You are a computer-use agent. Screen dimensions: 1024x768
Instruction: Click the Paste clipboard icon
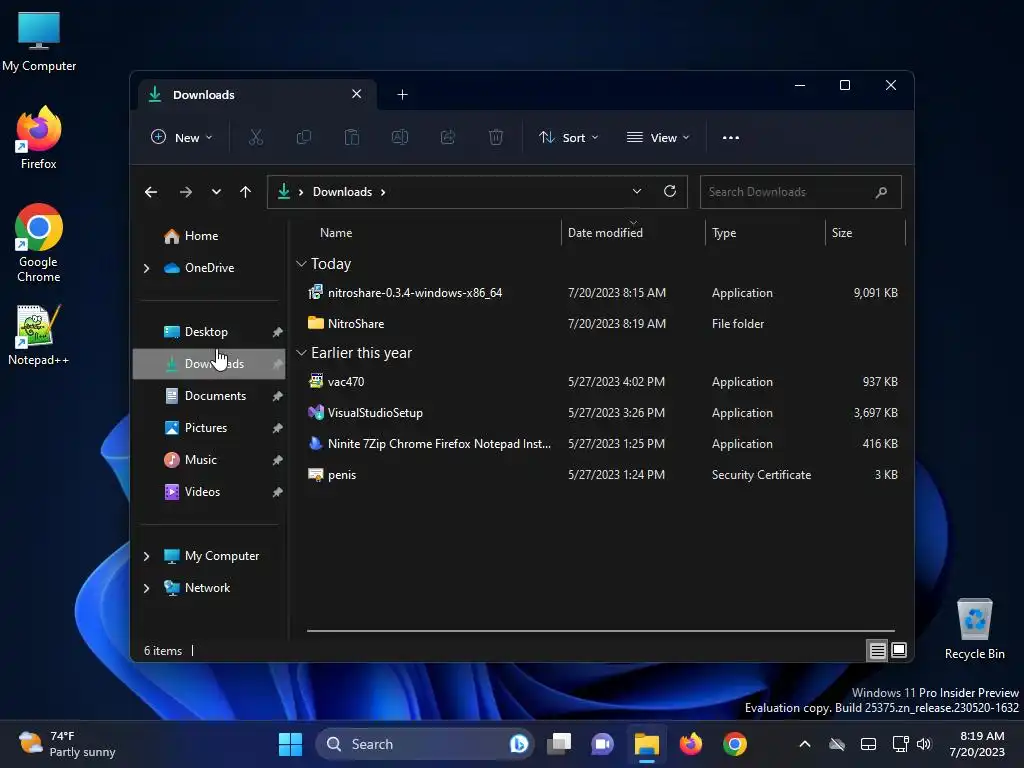click(x=352, y=137)
